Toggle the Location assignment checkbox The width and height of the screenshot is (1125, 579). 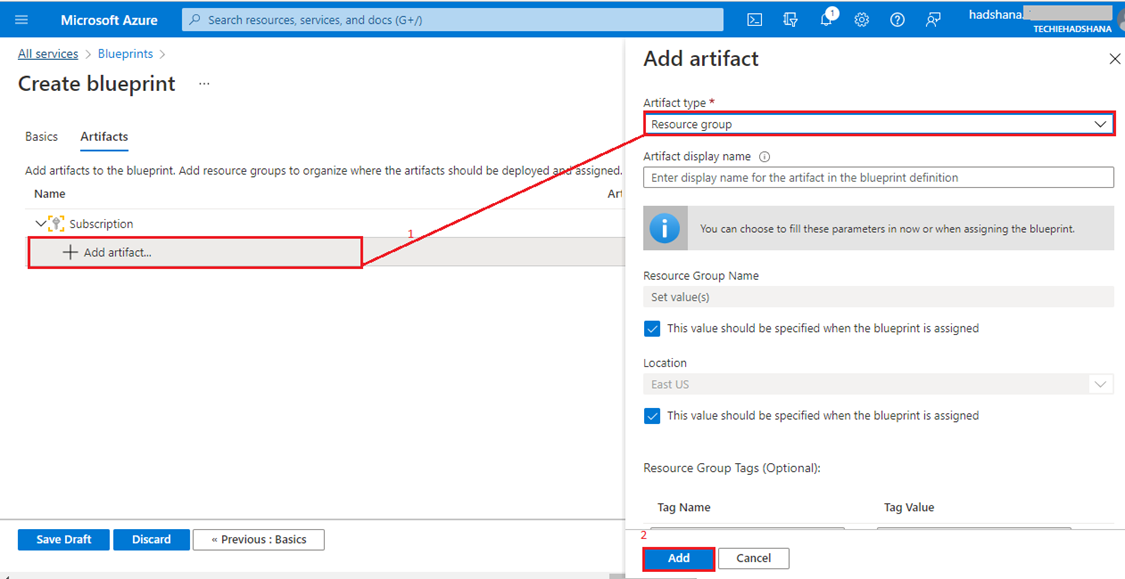[652, 416]
